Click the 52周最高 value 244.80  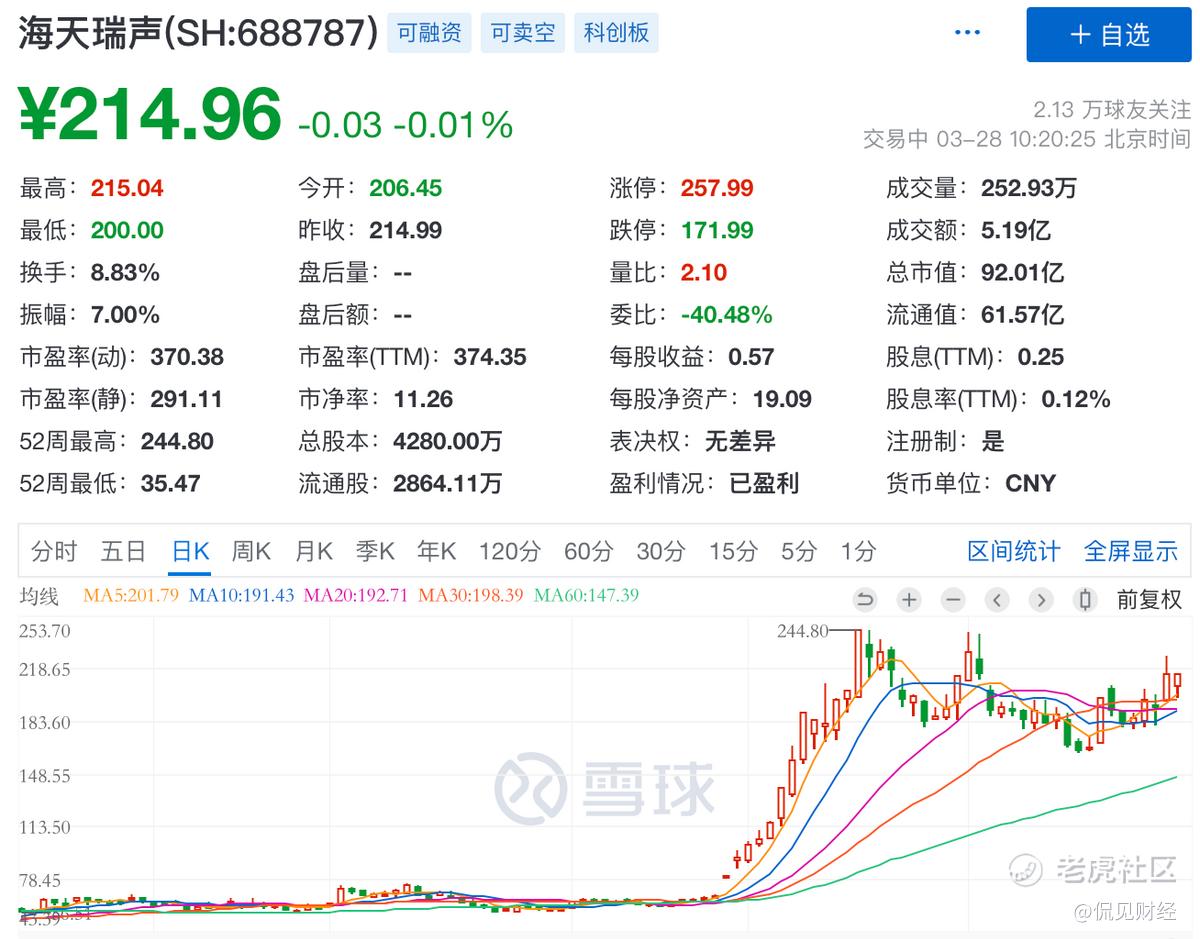[177, 441]
